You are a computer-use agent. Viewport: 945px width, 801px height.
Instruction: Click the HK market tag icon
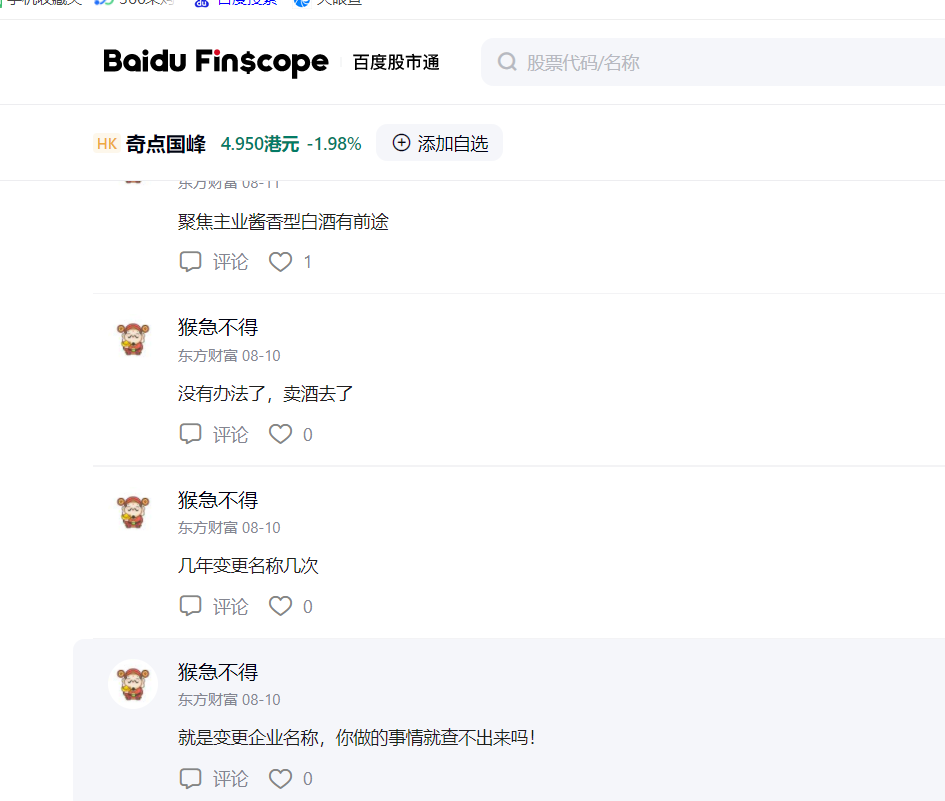[107, 143]
